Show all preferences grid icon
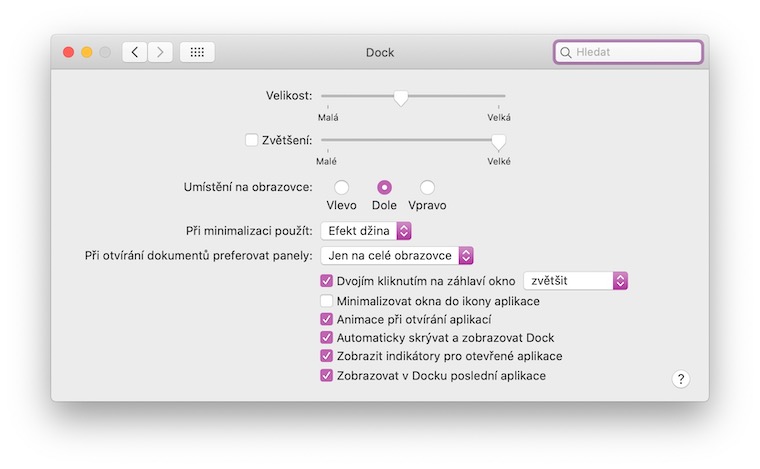 click(x=197, y=52)
